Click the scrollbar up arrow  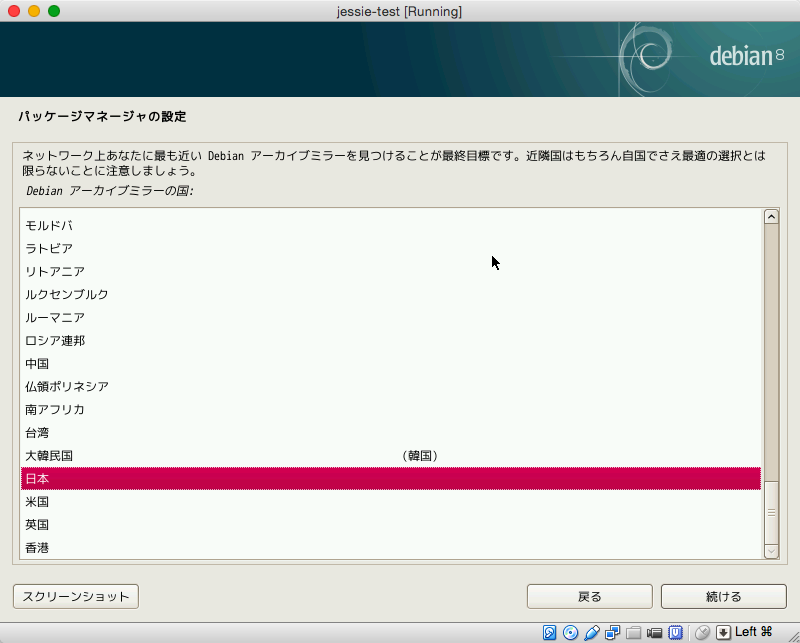771,217
